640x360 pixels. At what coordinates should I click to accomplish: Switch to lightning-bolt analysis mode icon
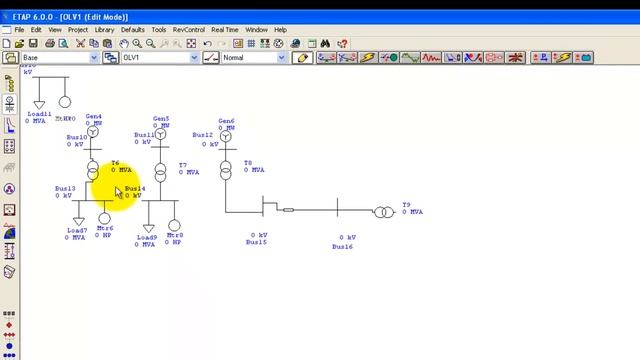point(368,58)
